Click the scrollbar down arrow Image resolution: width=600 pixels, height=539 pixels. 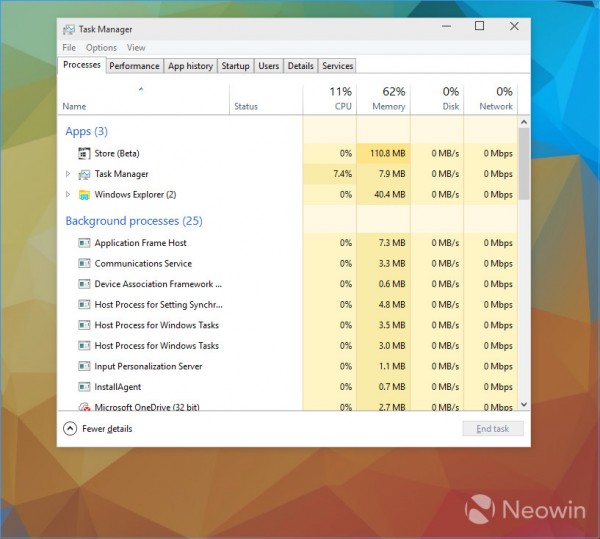pyautogui.click(x=524, y=404)
